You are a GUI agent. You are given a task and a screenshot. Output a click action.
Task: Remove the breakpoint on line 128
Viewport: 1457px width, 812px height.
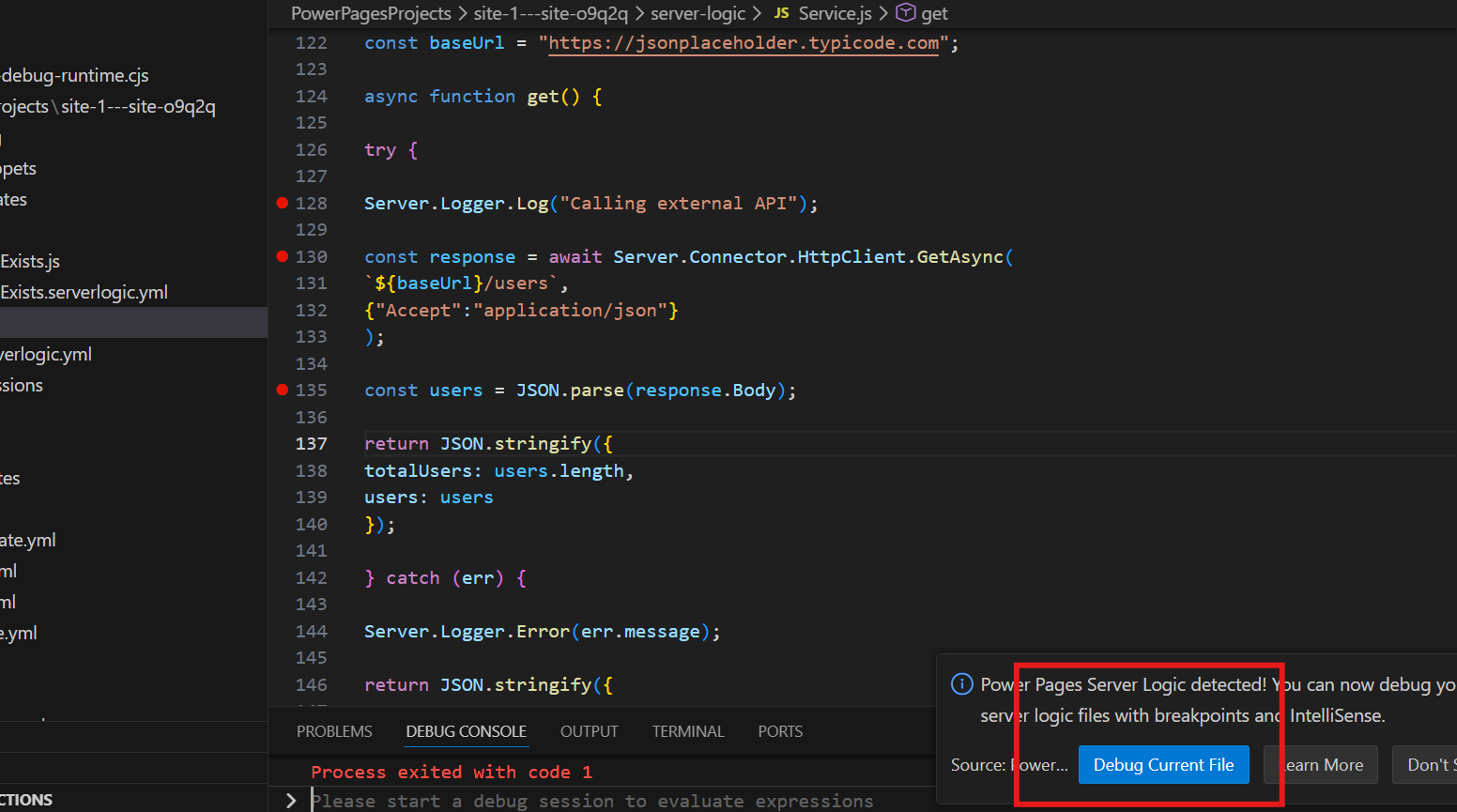pyautogui.click(x=282, y=203)
